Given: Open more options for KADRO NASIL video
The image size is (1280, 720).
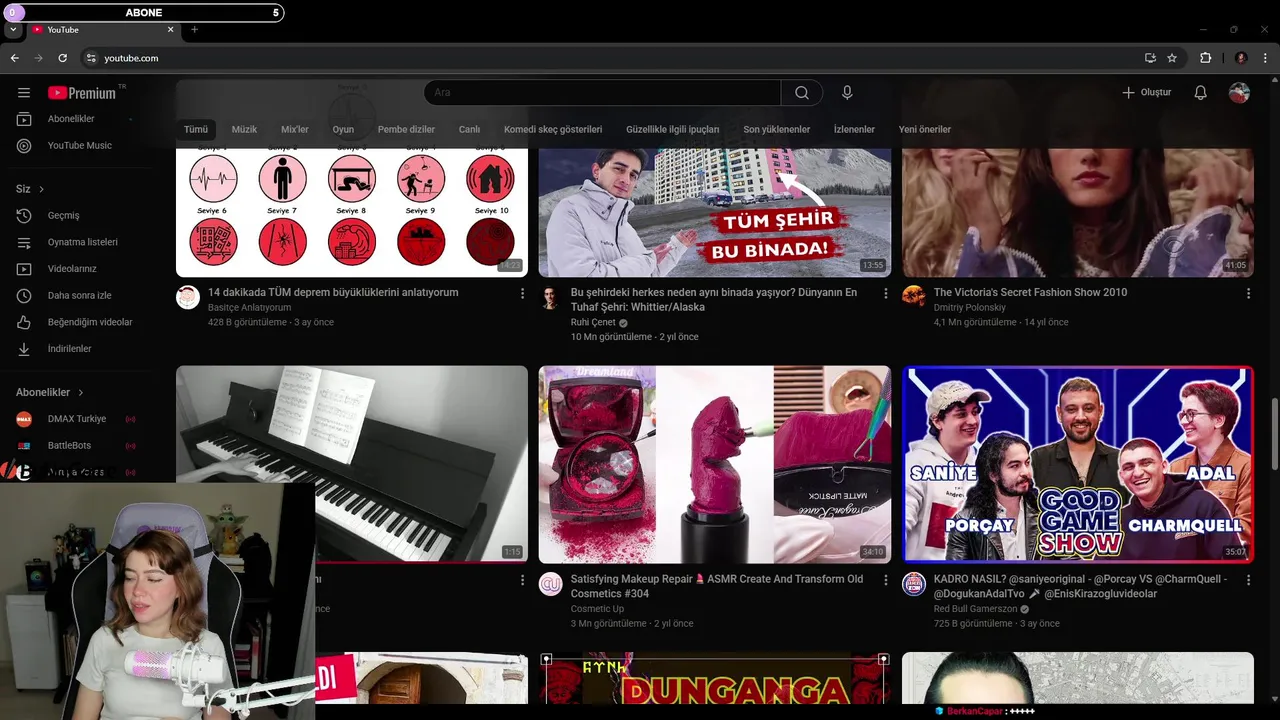Looking at the screenshot, I should 1248,580.
